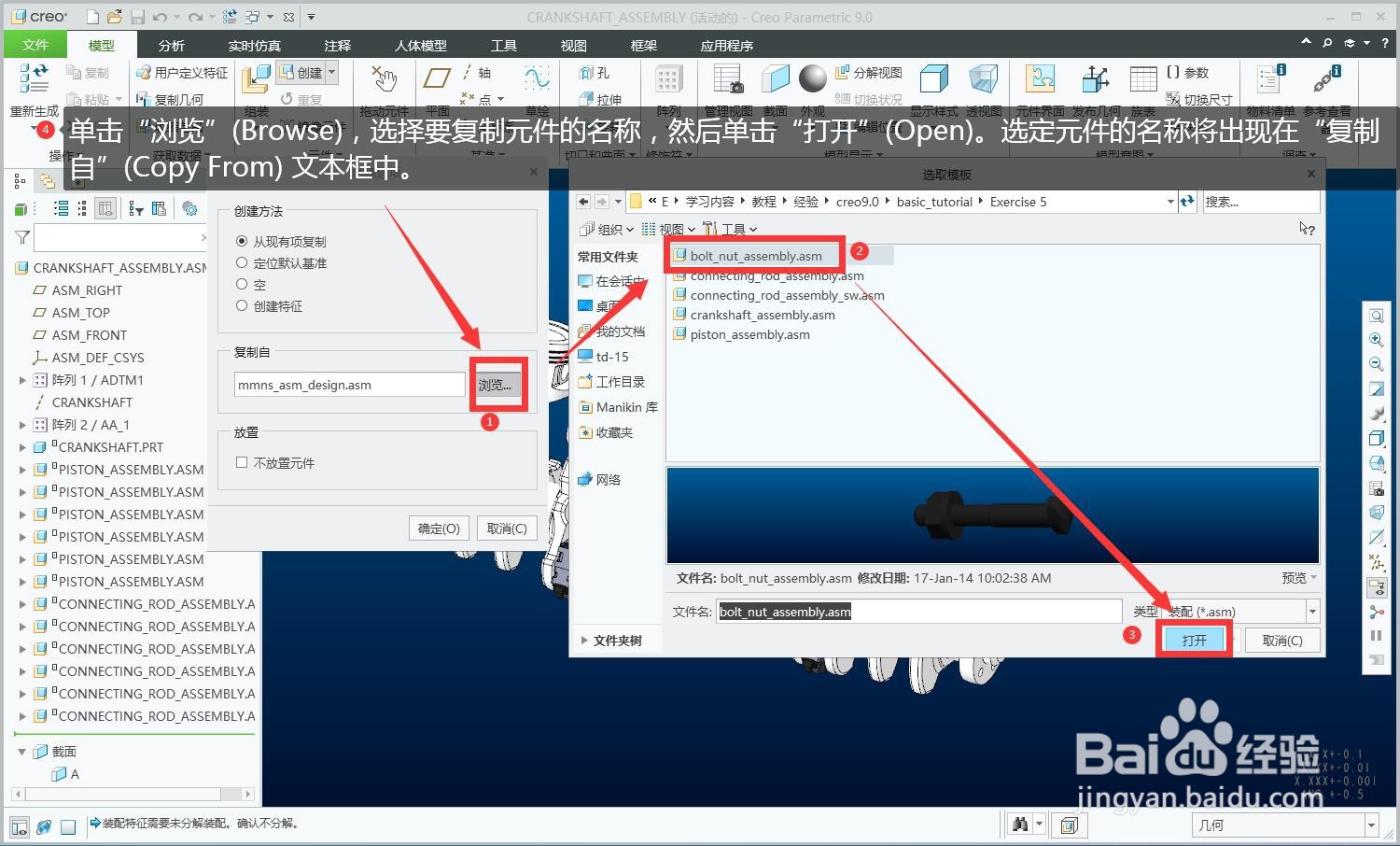Select the 空 (Empty) radio option

pos(242,284)
